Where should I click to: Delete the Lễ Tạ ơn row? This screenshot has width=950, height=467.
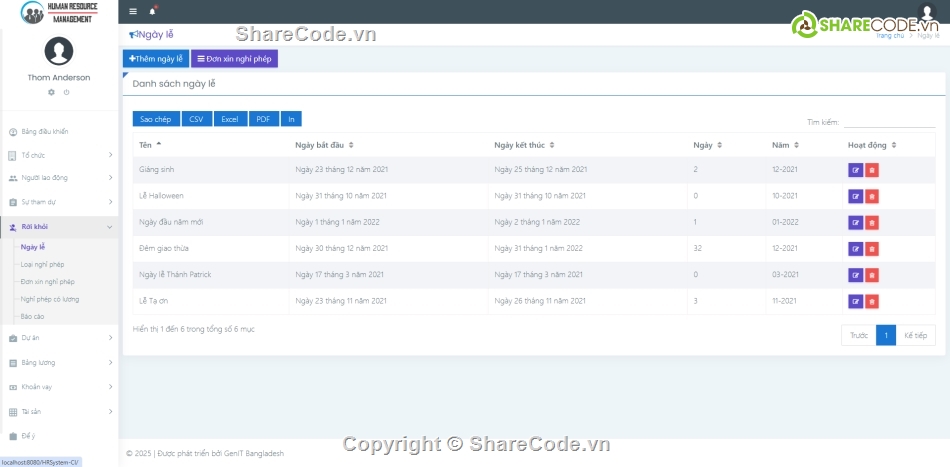(x=872, y=302)
